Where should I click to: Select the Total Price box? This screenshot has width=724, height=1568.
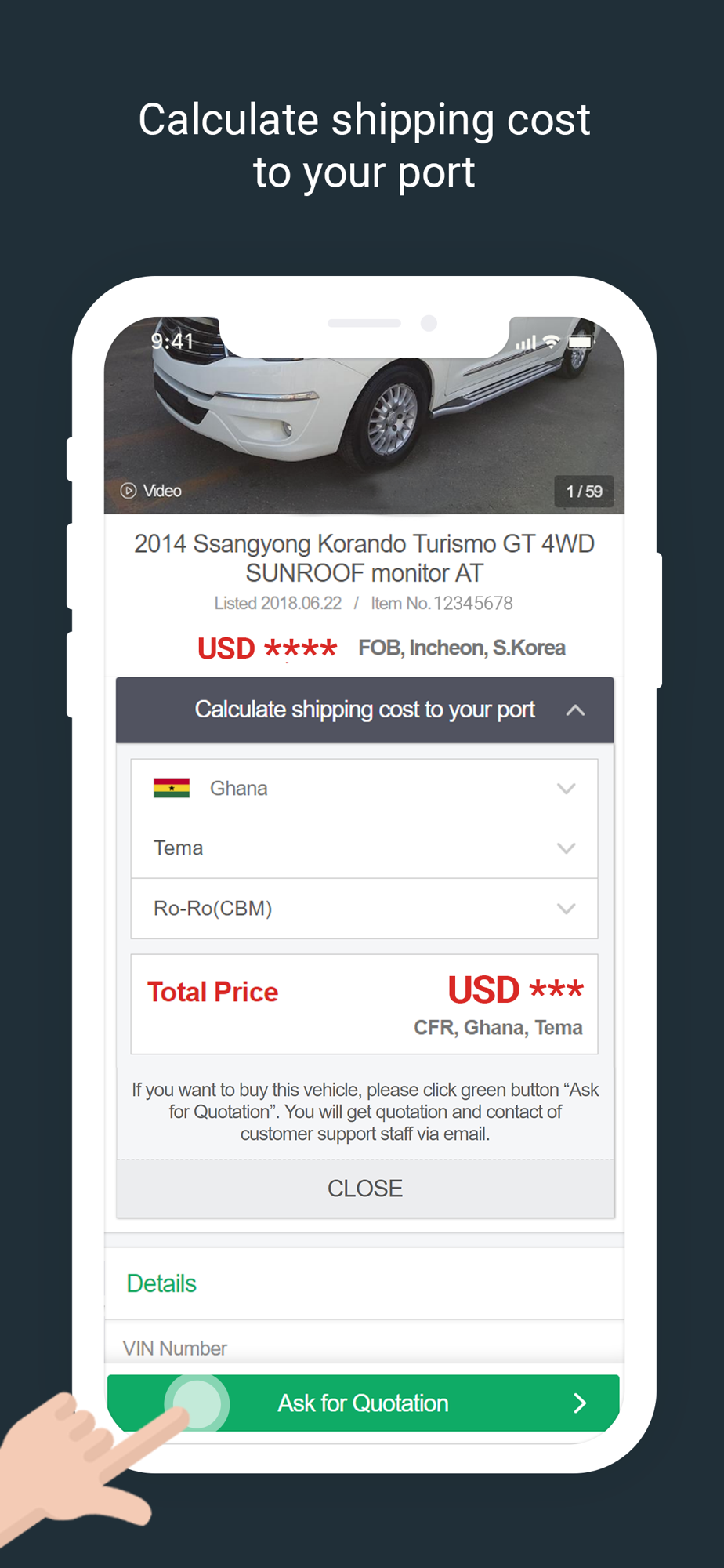(x=364, y=1004)
